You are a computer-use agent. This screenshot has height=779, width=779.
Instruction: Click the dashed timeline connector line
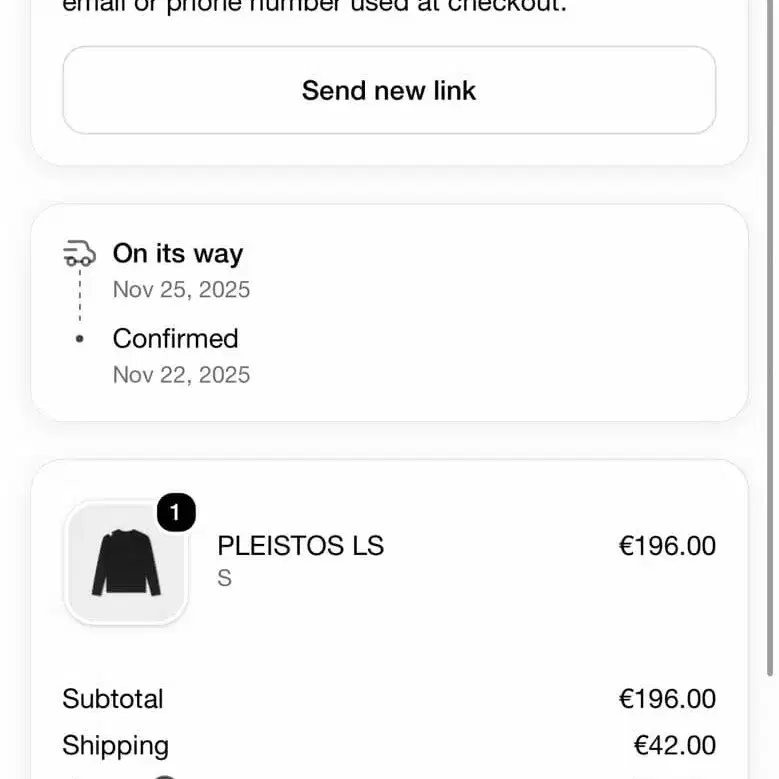click(x=80, y=296)
